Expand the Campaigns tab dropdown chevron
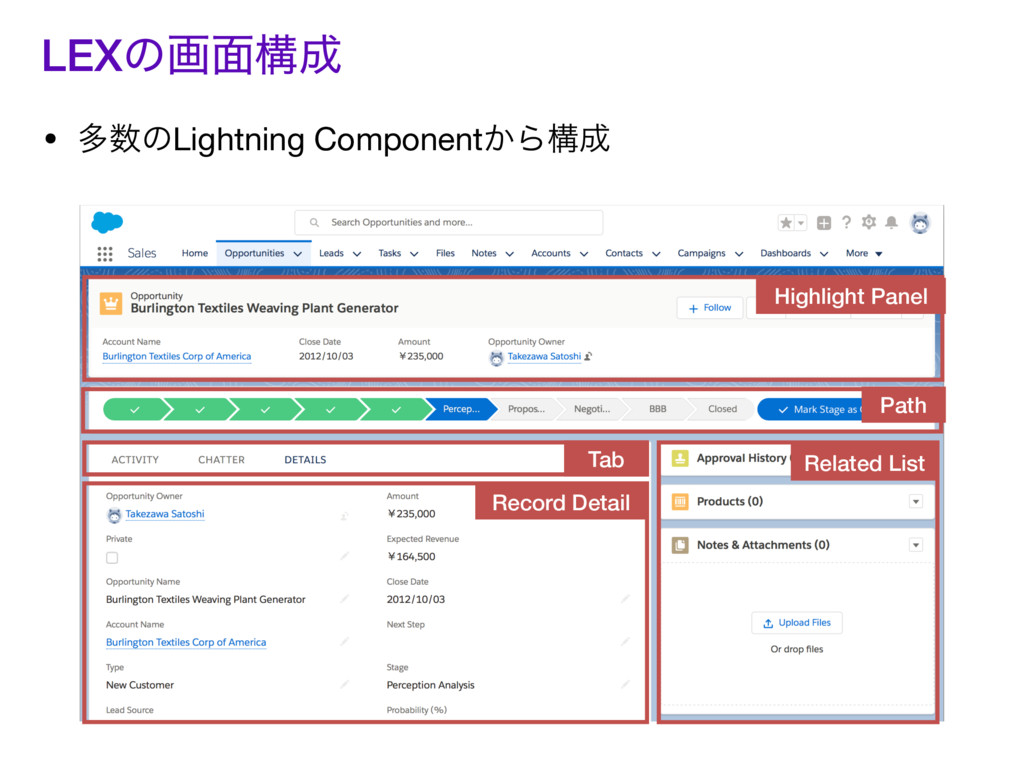Viewport: 1024px width, 768px height. click(739, 254)
